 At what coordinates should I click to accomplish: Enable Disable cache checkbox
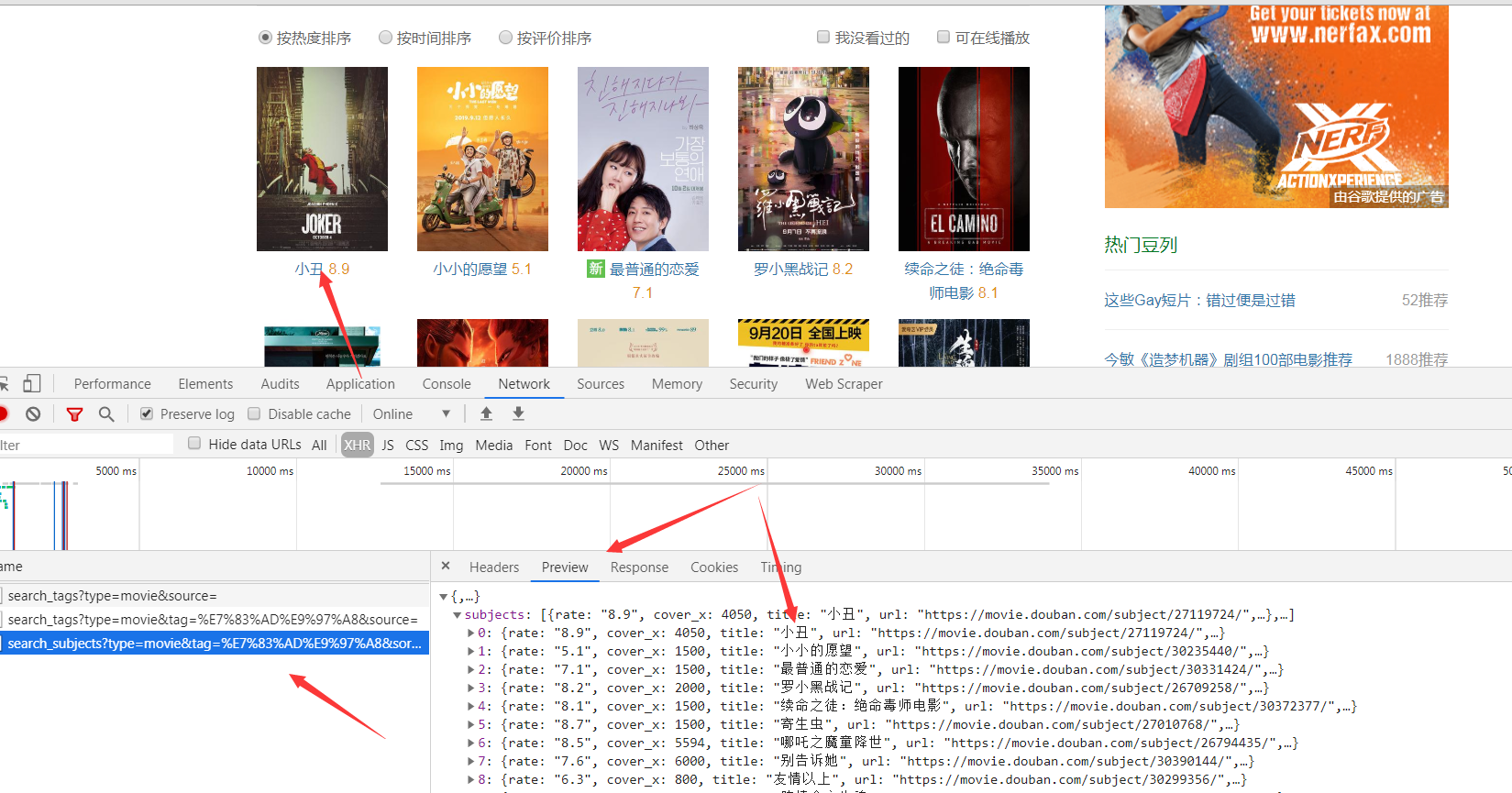pyautogui.click(x=255, y=414)
